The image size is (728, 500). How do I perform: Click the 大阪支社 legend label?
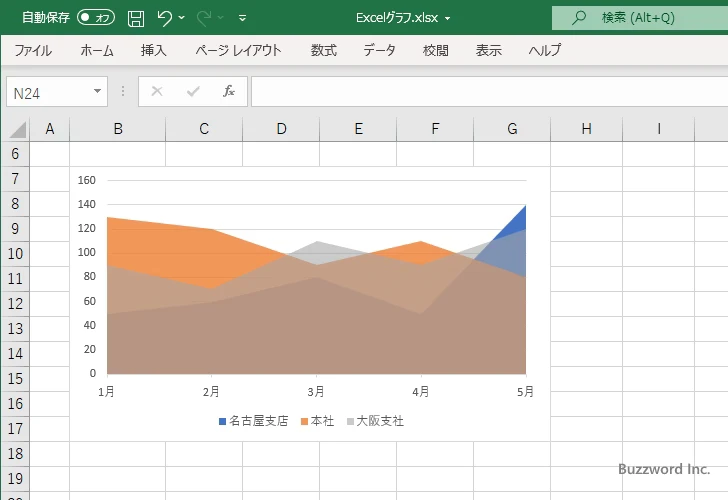click(x=380, y=421)
